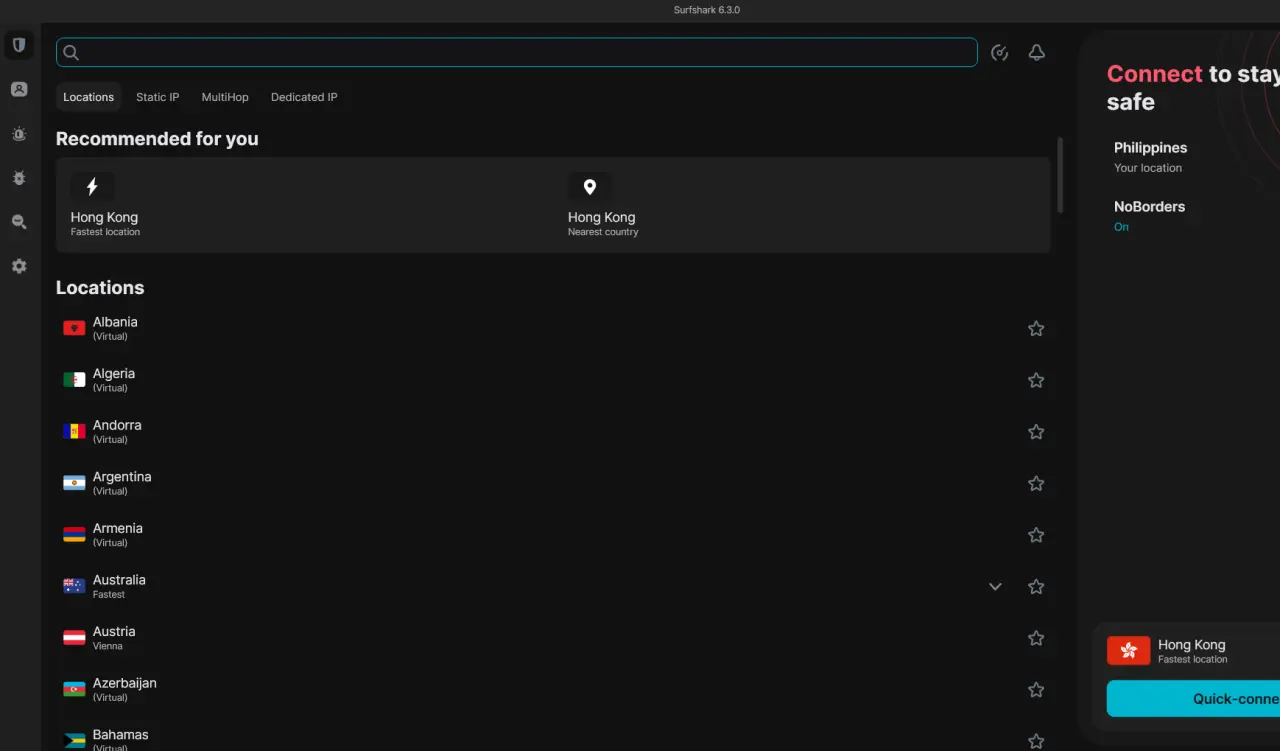Image resolution: width=1280 pixels, height=751 pixels.
Task: Click the Argentina flag icon
Action: [x=74, y=483]
